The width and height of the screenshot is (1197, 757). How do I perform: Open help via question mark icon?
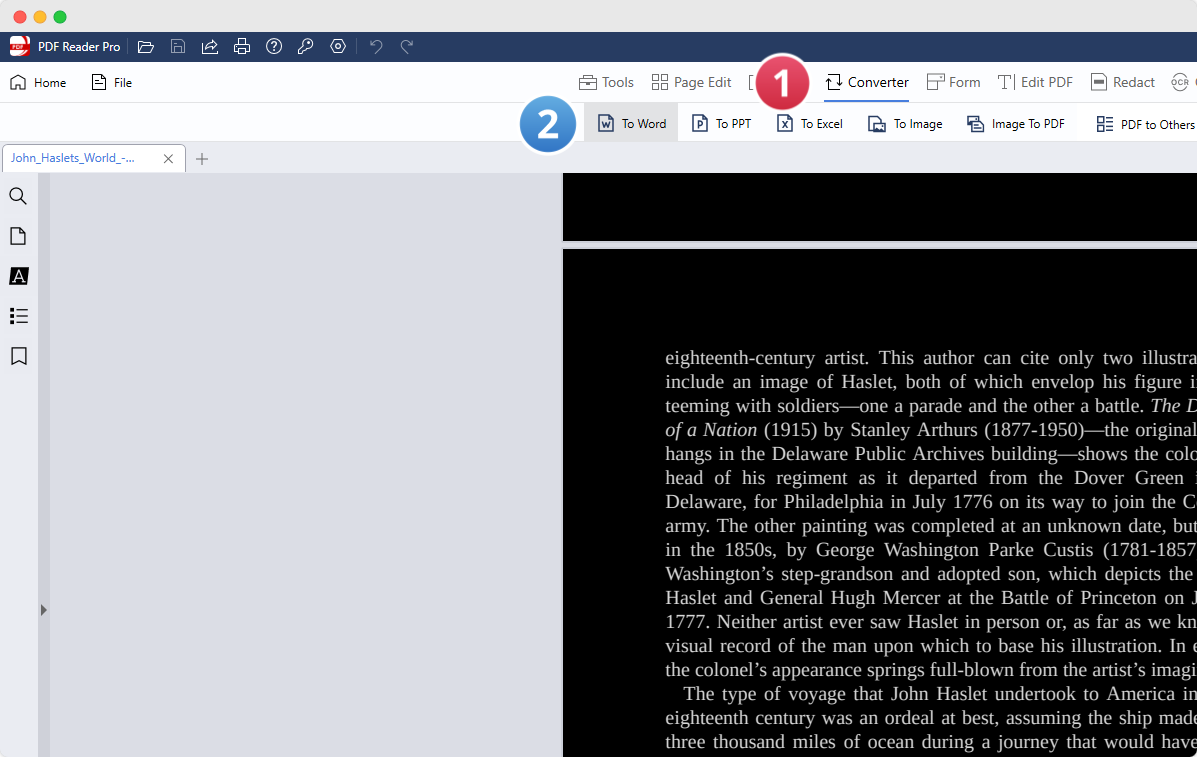274,47
